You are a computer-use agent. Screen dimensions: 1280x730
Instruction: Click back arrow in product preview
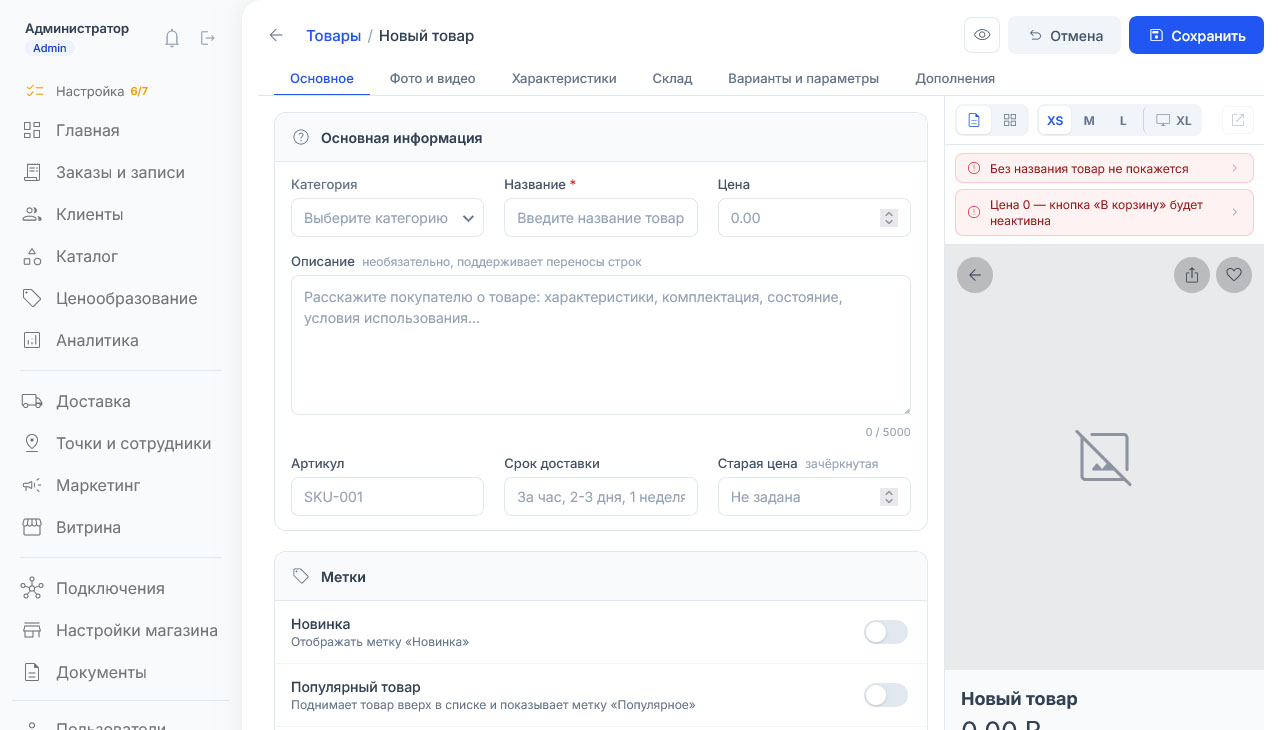coord(975,275)
